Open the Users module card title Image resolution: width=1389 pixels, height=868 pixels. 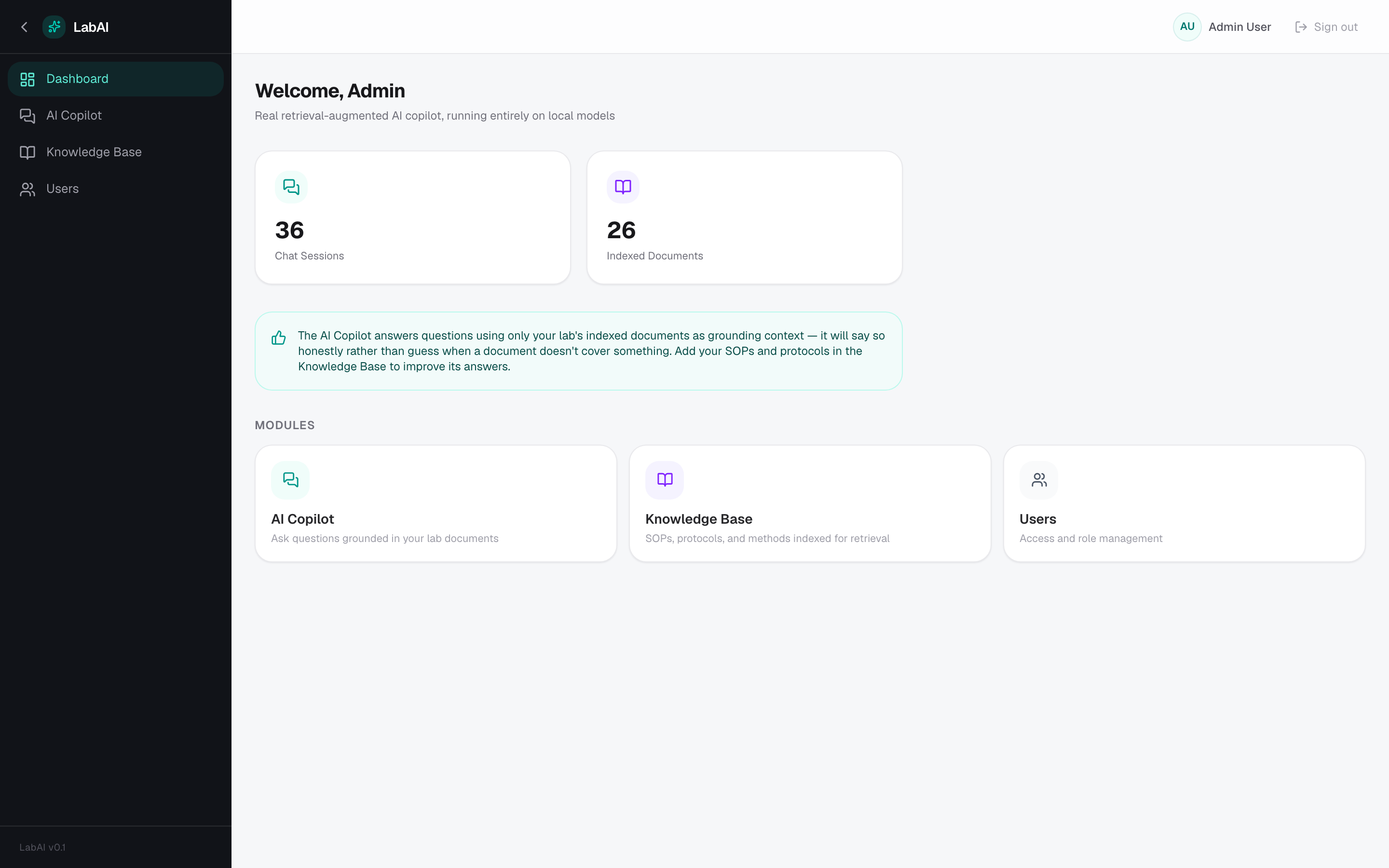tap(1038, 519)
